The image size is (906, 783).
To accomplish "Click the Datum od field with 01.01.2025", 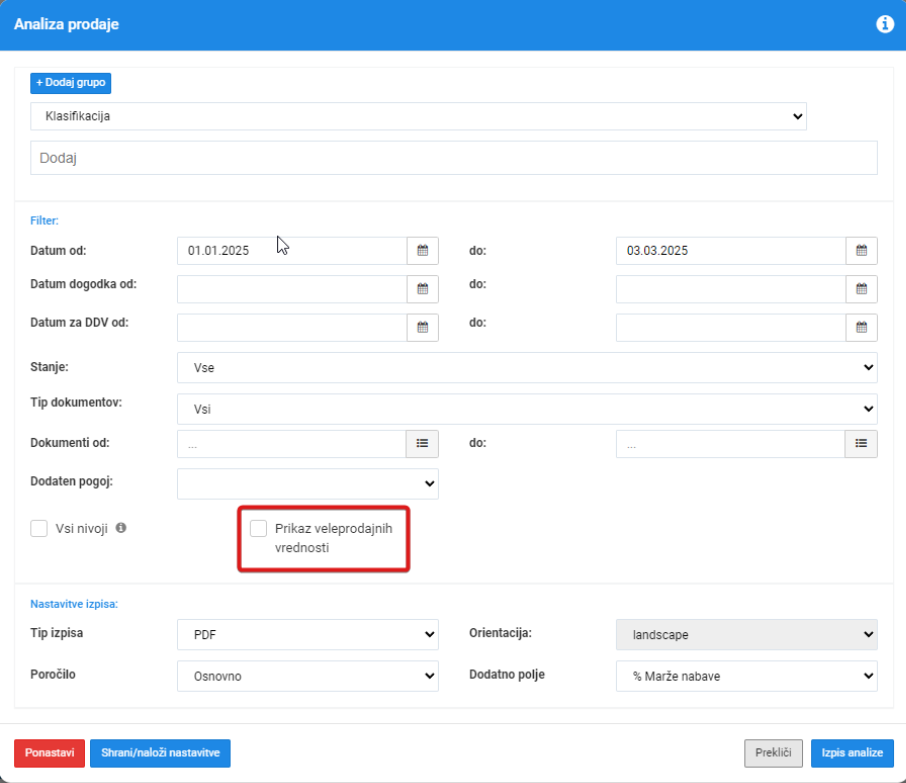I will (292, 251).
